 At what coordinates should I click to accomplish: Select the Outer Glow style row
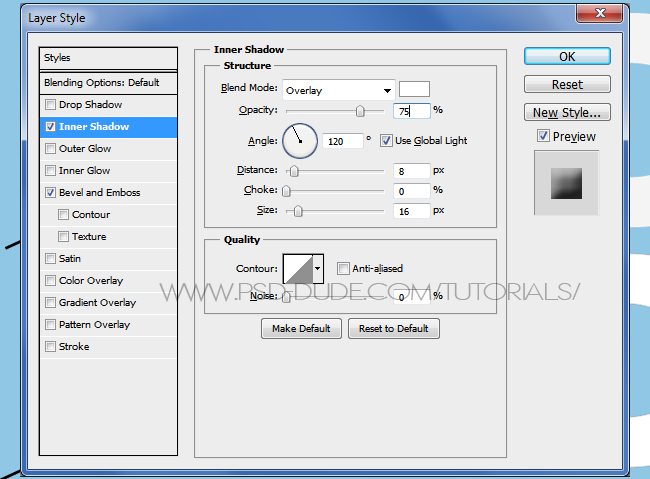click(109, 148)
